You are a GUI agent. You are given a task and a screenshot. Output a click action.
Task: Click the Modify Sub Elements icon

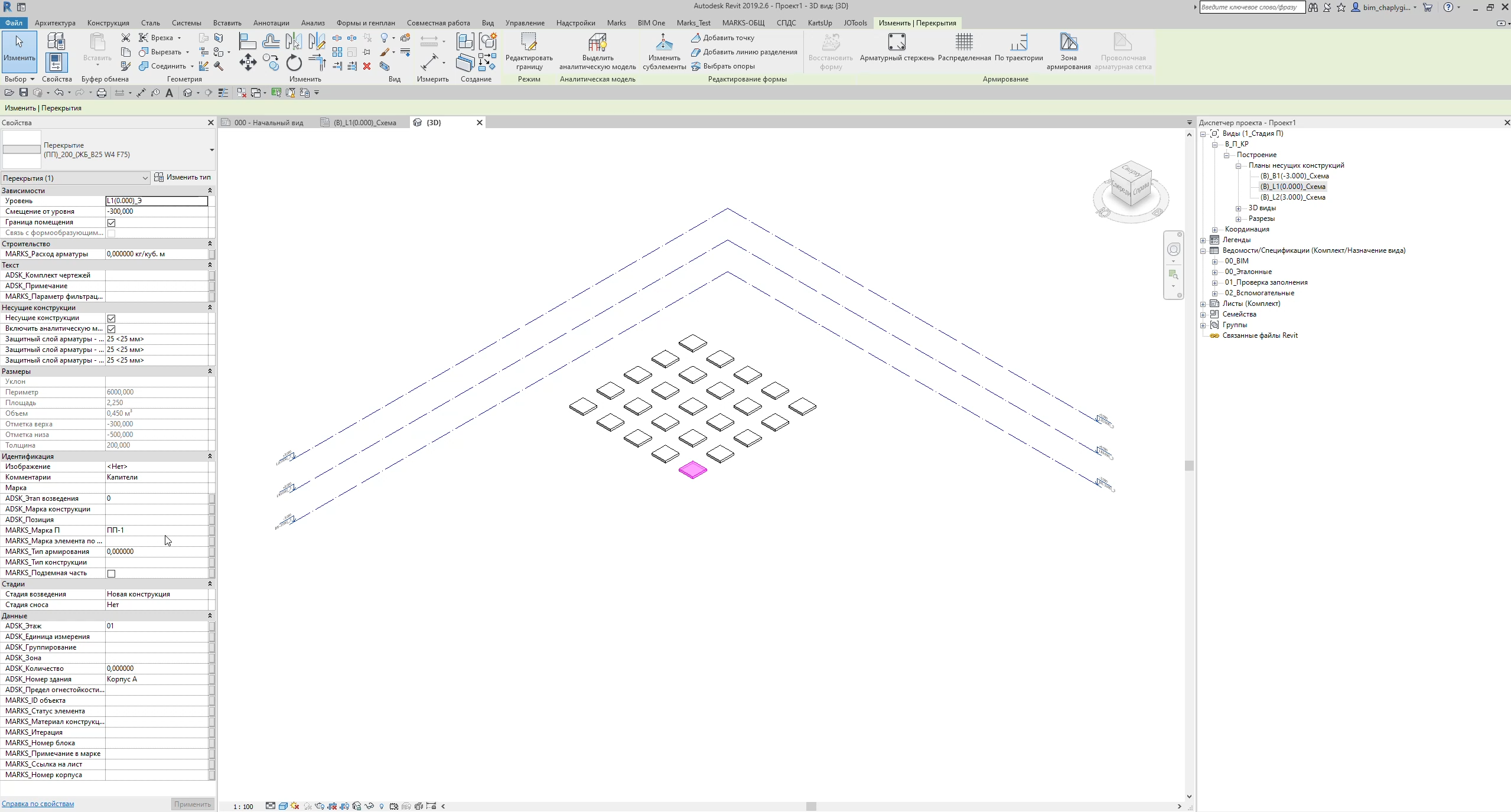click(x=664, y=42)
